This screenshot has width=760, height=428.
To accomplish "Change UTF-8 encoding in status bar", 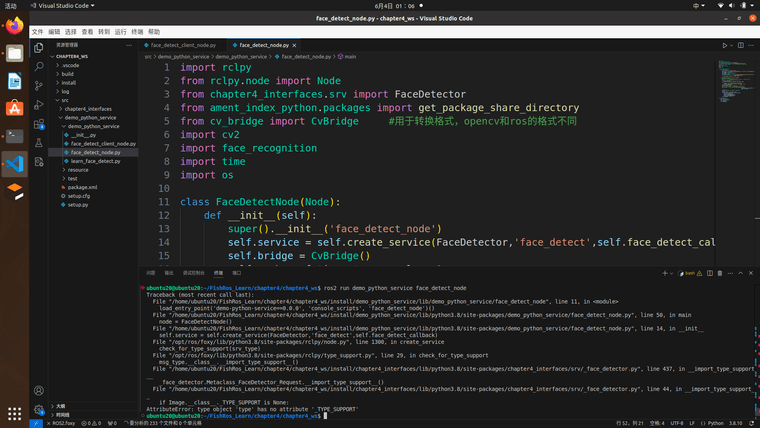I will (x=677, y=423).
